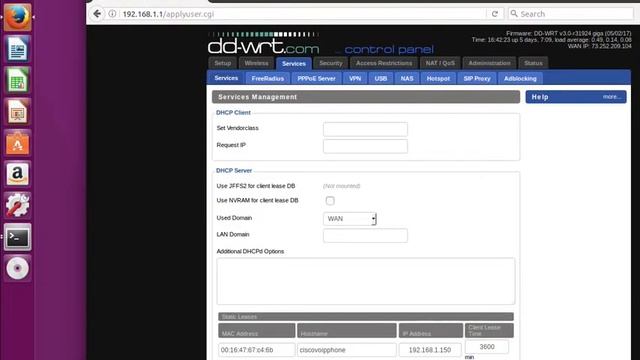
Task: Open System Settings wrench-and-gear icon
Action: [x=18, y=206]
